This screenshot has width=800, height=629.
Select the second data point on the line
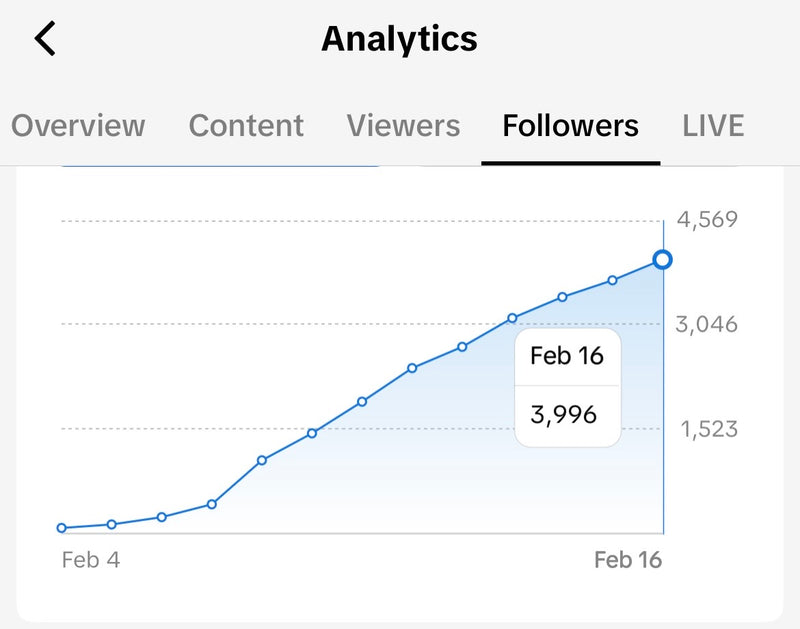(x=112, y=524)
